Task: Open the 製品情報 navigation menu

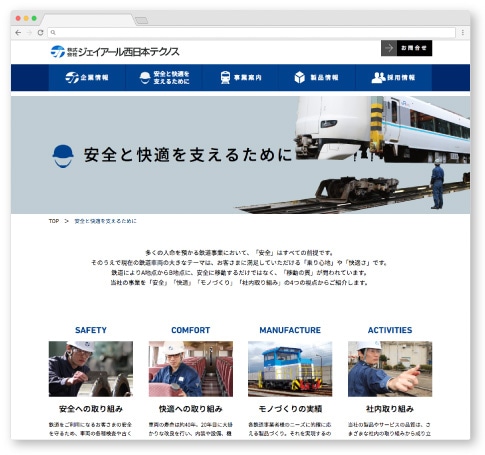Action: point(317,77)
